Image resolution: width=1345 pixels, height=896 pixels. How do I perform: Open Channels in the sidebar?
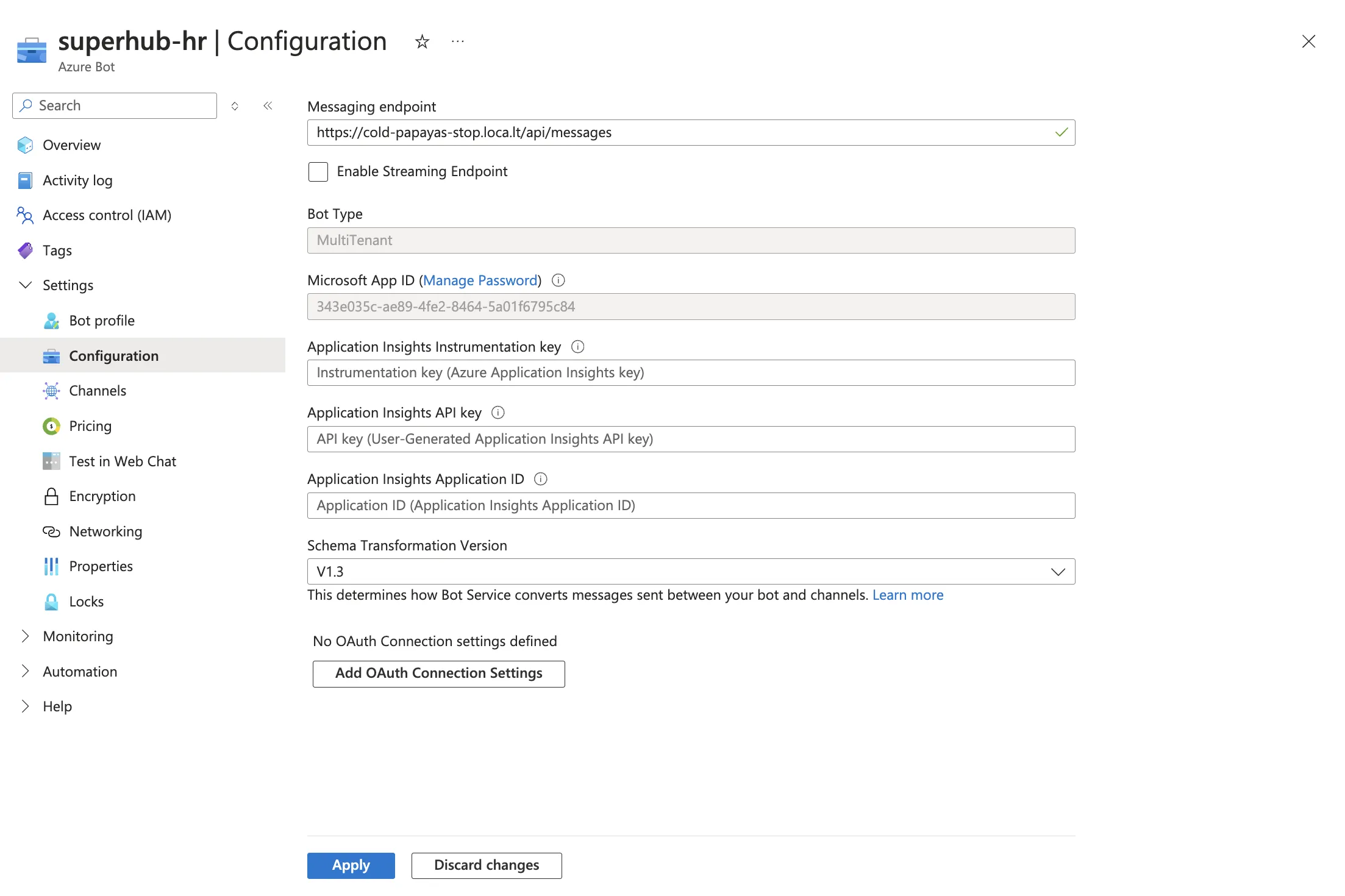point(98,391)
